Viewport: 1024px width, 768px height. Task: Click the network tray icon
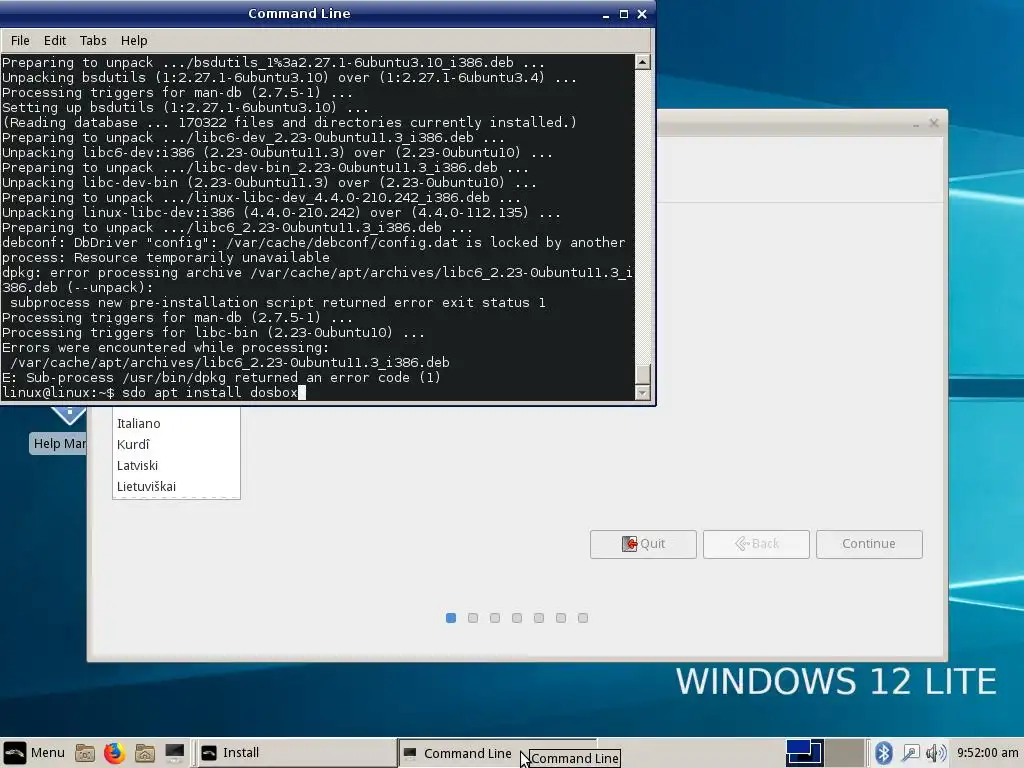(x=910, y=753)
